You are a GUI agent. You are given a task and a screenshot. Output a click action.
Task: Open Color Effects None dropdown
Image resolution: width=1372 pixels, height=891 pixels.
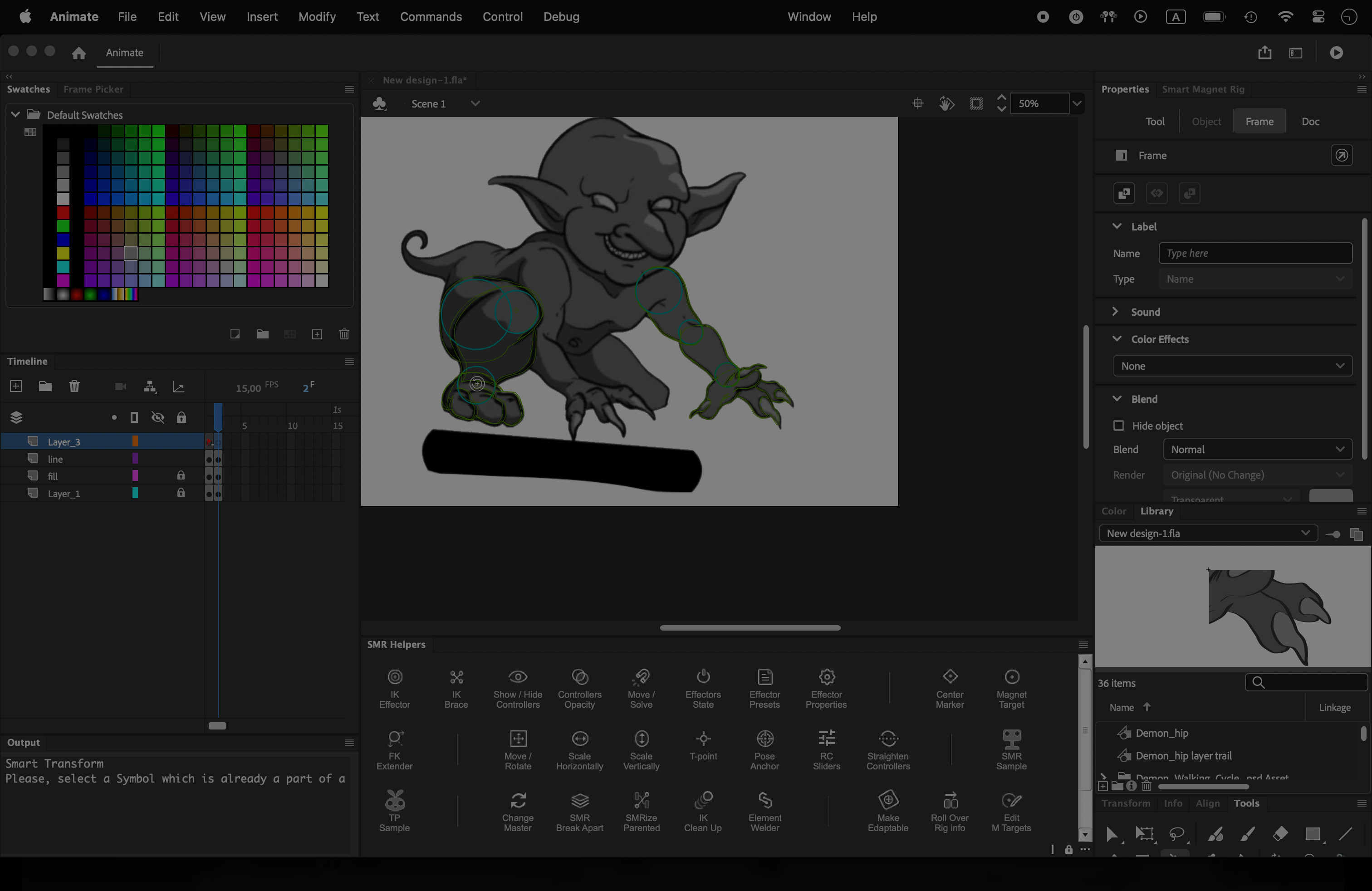tap(1233, 365)
